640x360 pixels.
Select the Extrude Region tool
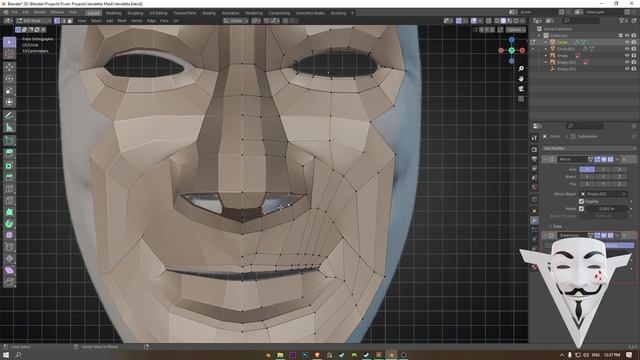coord(9,153)
